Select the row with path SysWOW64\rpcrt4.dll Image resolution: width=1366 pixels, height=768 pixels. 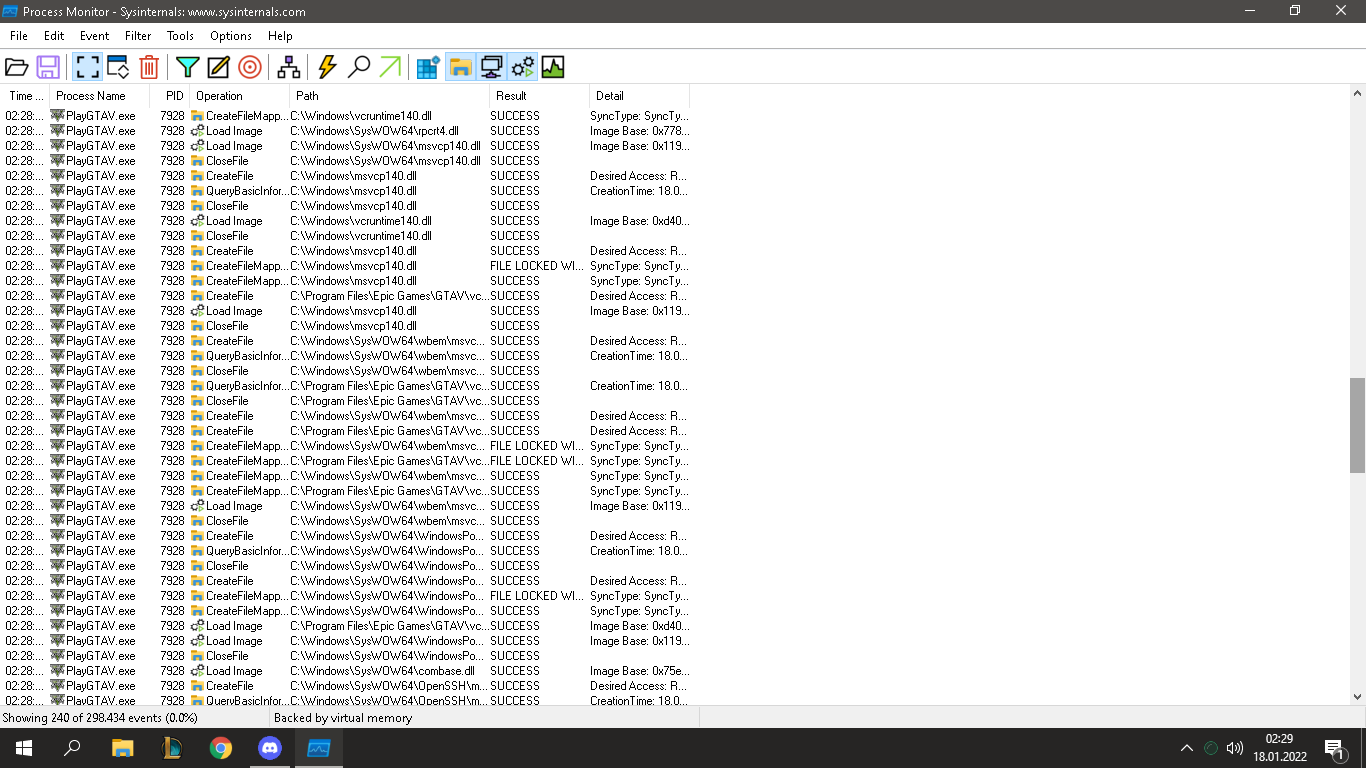(x=345, y=131)
